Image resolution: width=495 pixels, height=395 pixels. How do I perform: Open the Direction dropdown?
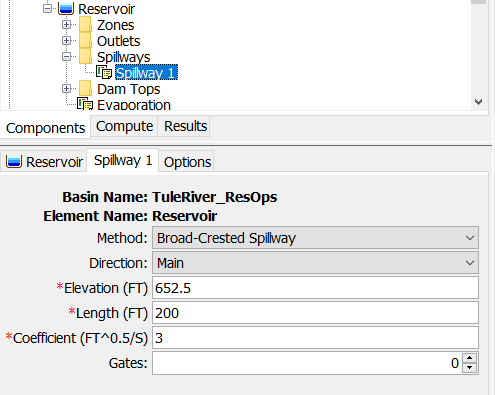coord(315,263)
